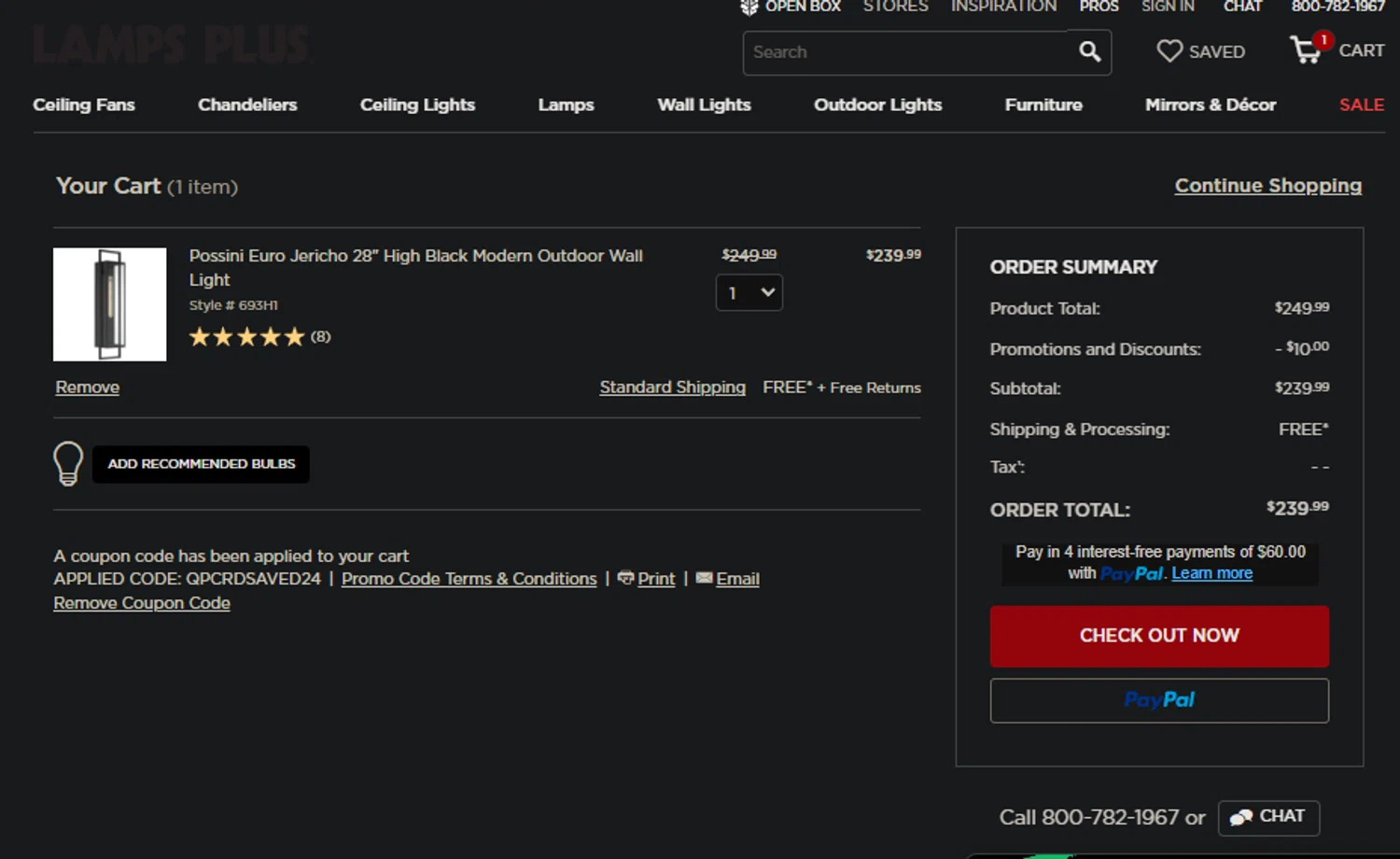Click the Order Total $239.99 amount
The width and height of the screenshot is (1400, 859).
pyautogui.click(x=1297, y=508)
